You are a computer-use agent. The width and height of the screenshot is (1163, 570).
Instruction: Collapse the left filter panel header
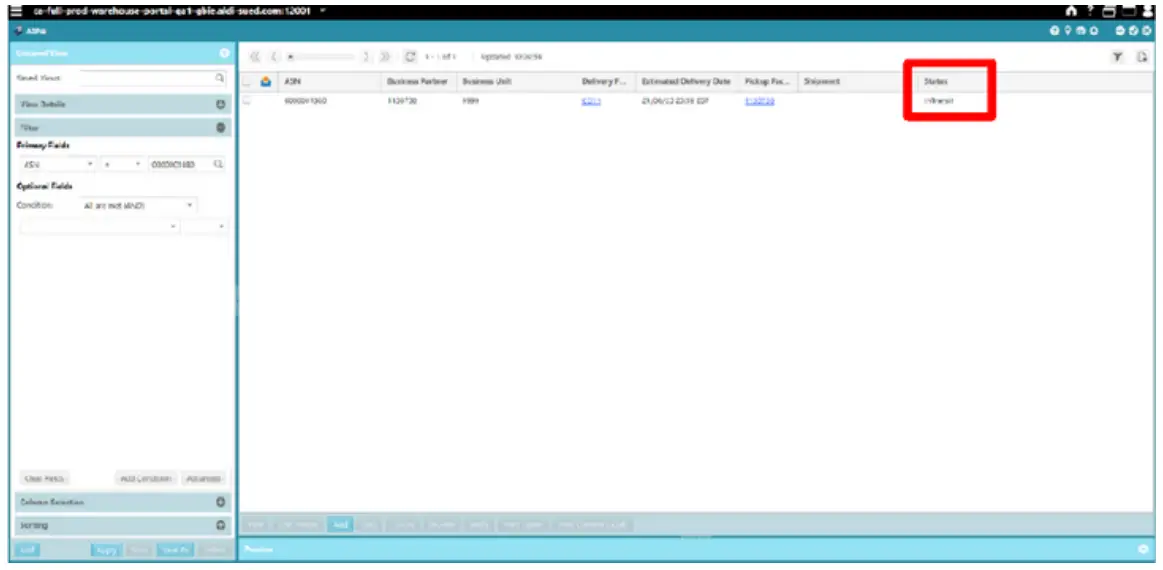[223, 53]
